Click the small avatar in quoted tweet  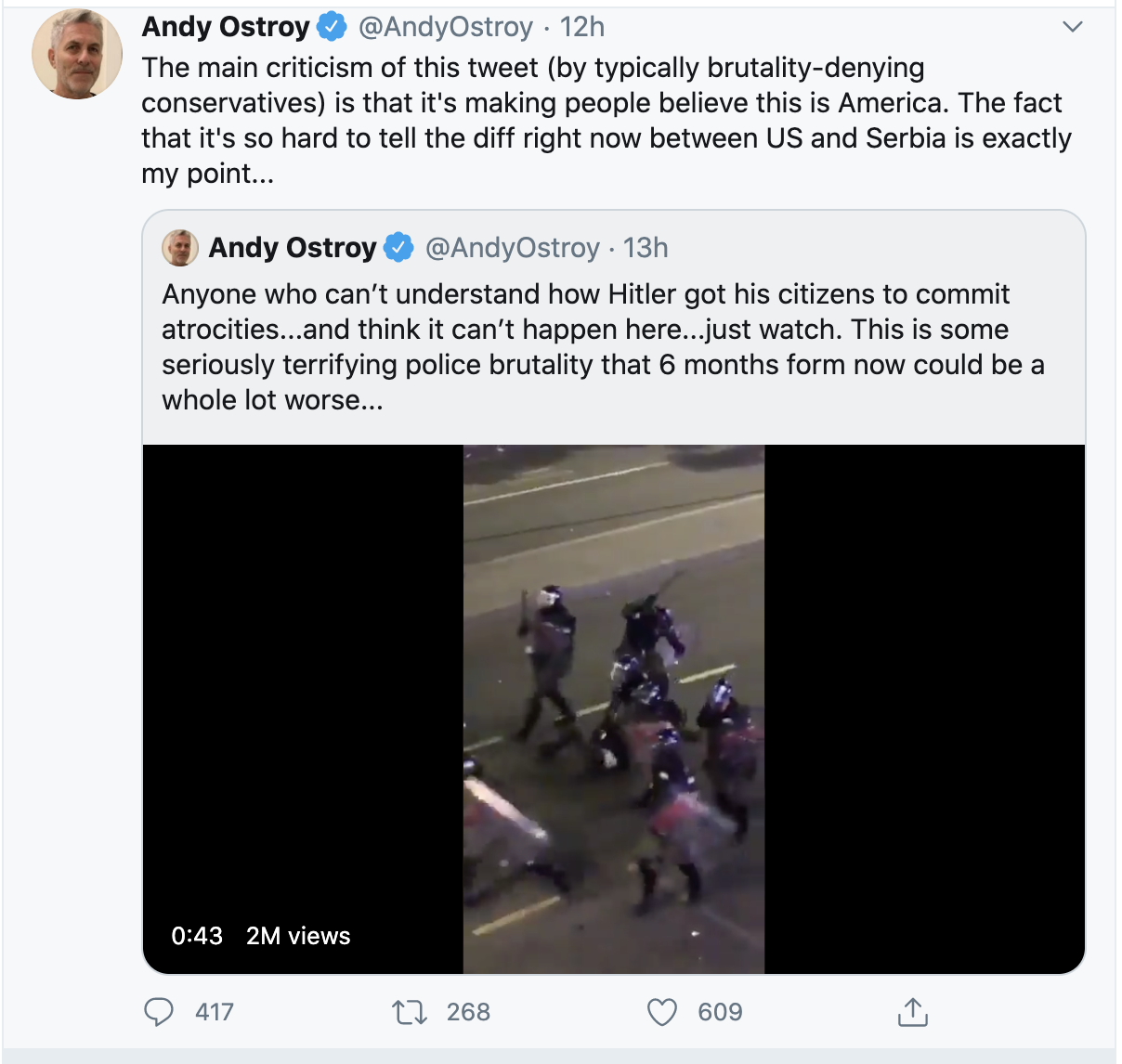(180, 248)
